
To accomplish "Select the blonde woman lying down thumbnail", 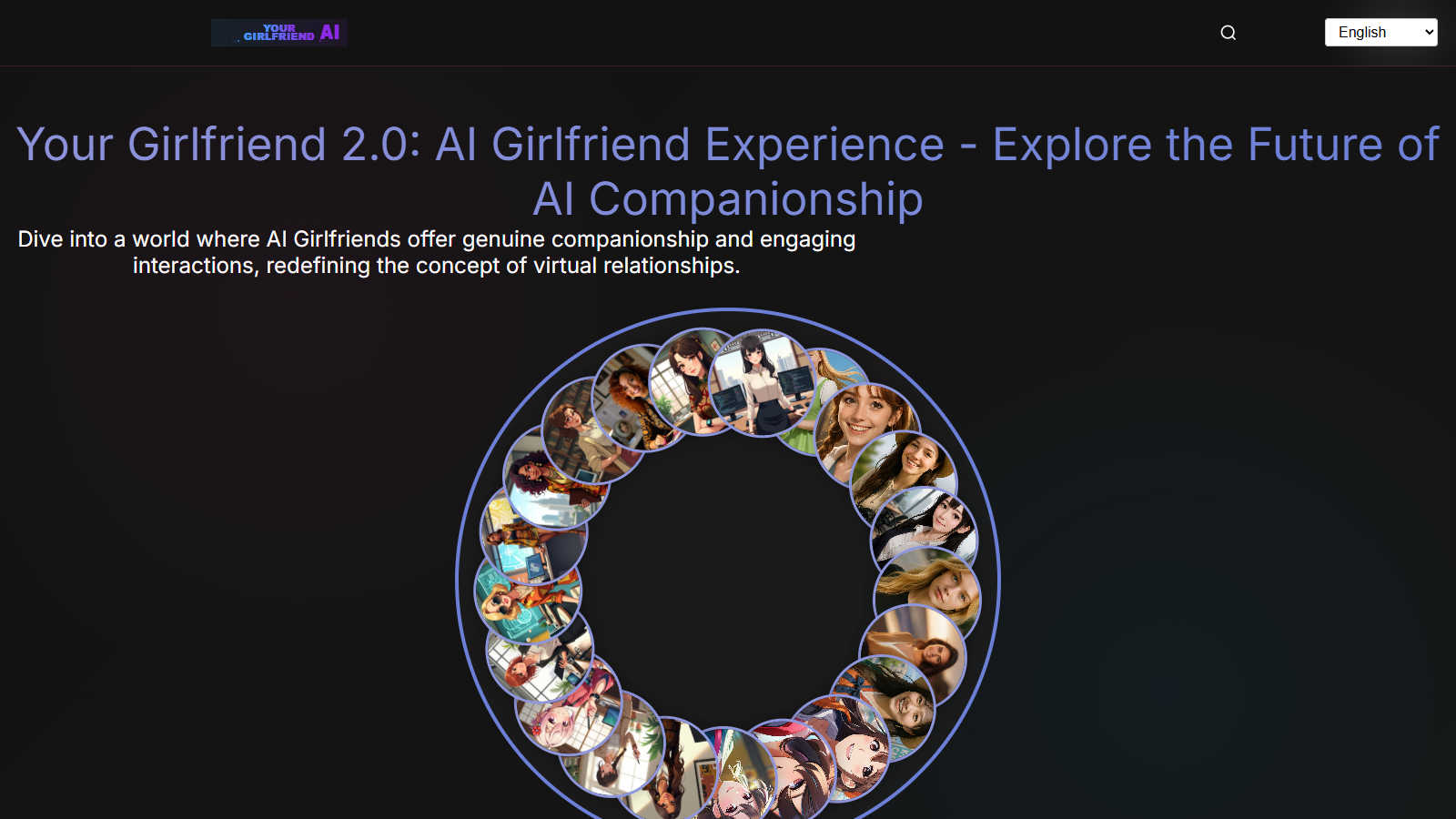I will coord(927,599).
